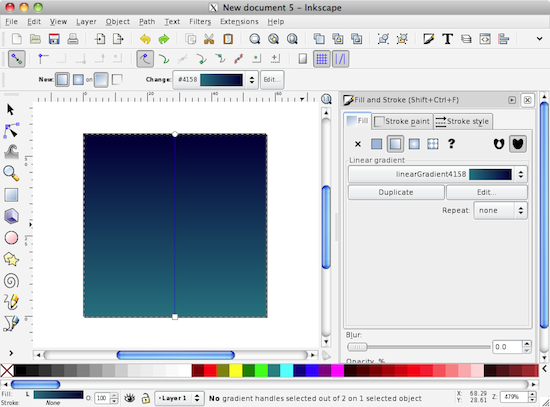Pick the cyan palette swatch

287,371
